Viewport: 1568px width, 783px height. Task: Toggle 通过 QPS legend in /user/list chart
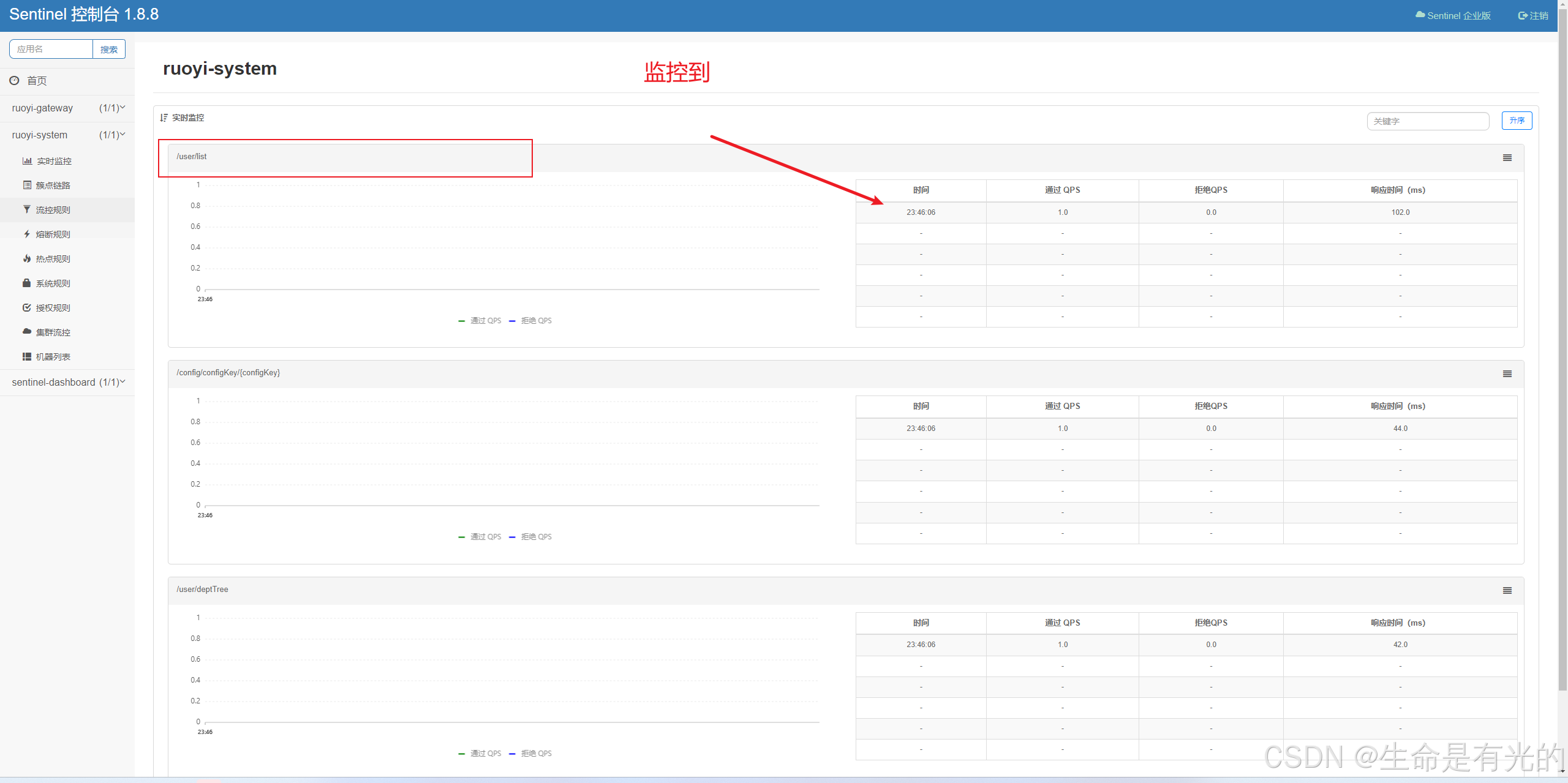(480, 321)
